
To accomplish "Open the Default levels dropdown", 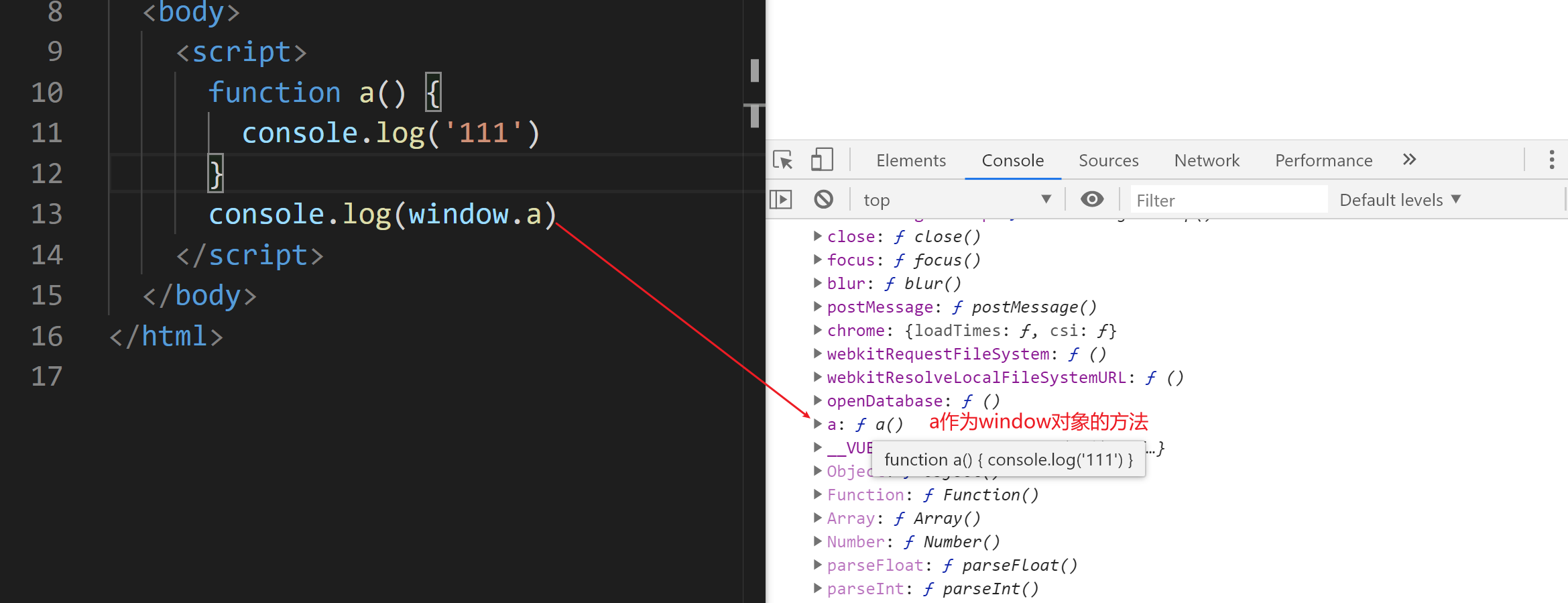I will click(1400, 200).
